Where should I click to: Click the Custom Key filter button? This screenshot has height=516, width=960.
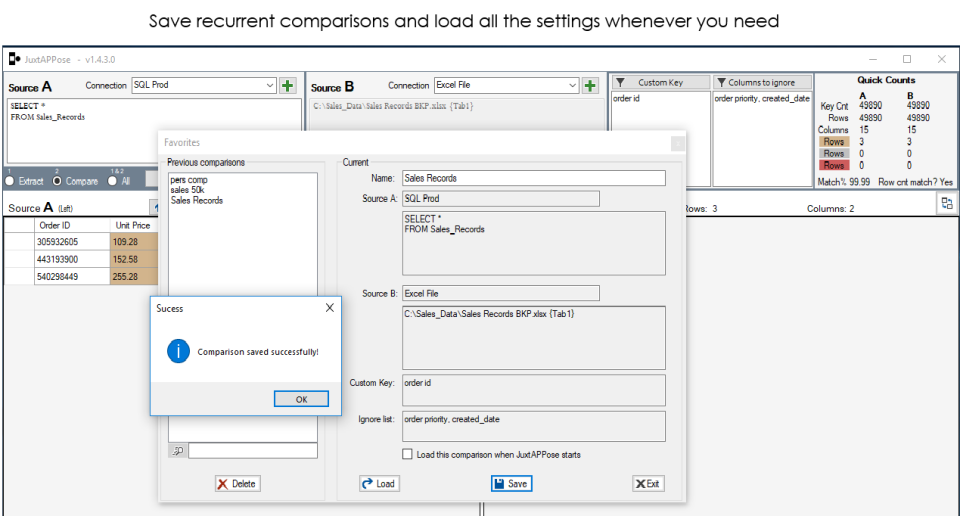tap(661, 82)
